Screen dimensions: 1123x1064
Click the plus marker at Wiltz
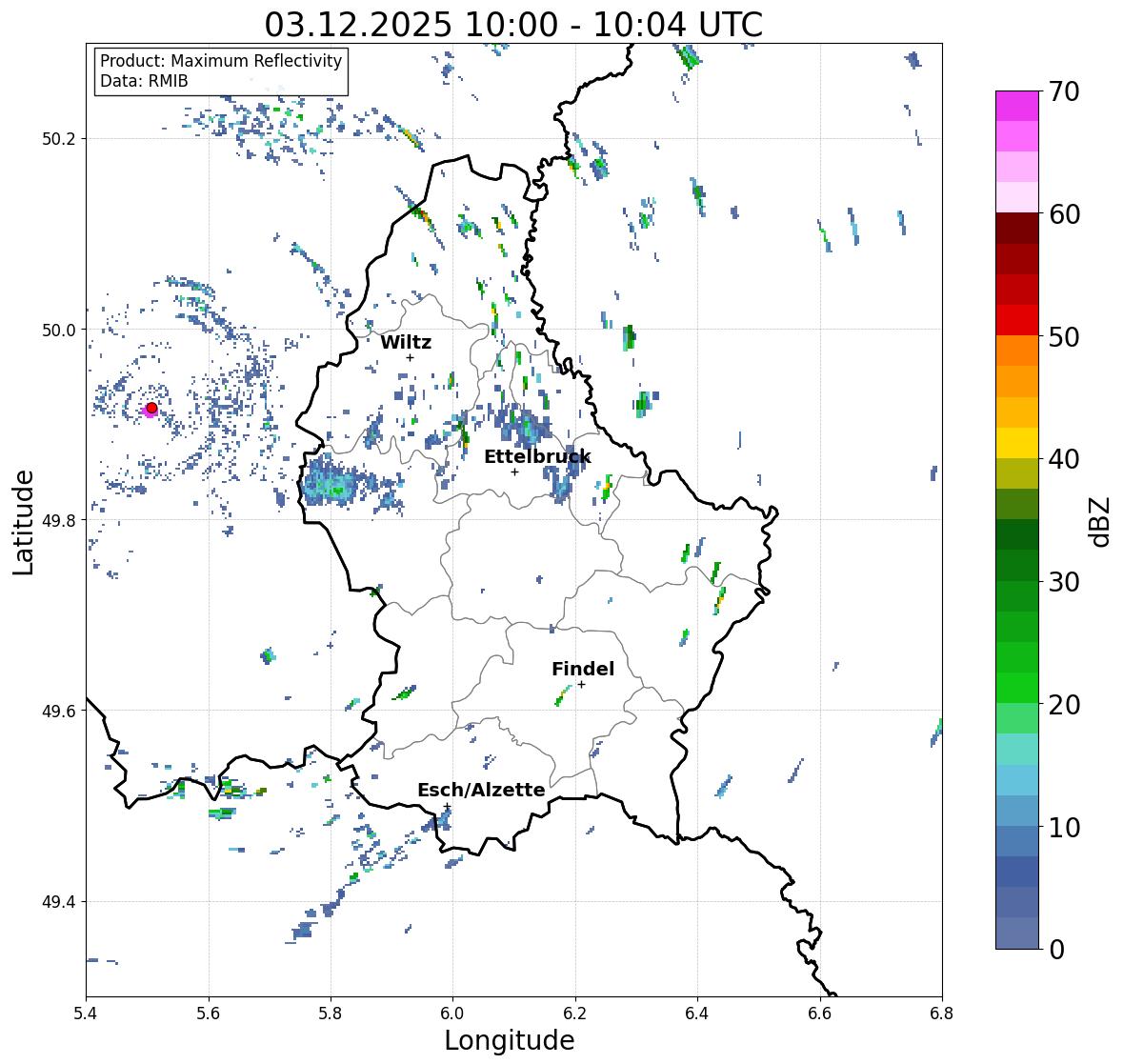410,358
